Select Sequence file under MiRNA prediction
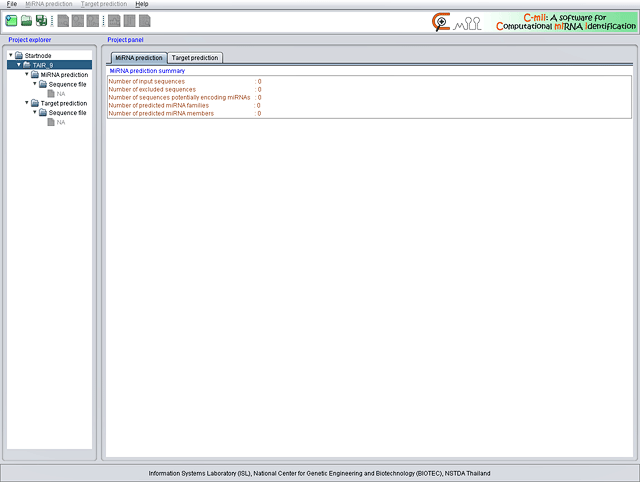The image size is (640, 482). pos(67,84)
